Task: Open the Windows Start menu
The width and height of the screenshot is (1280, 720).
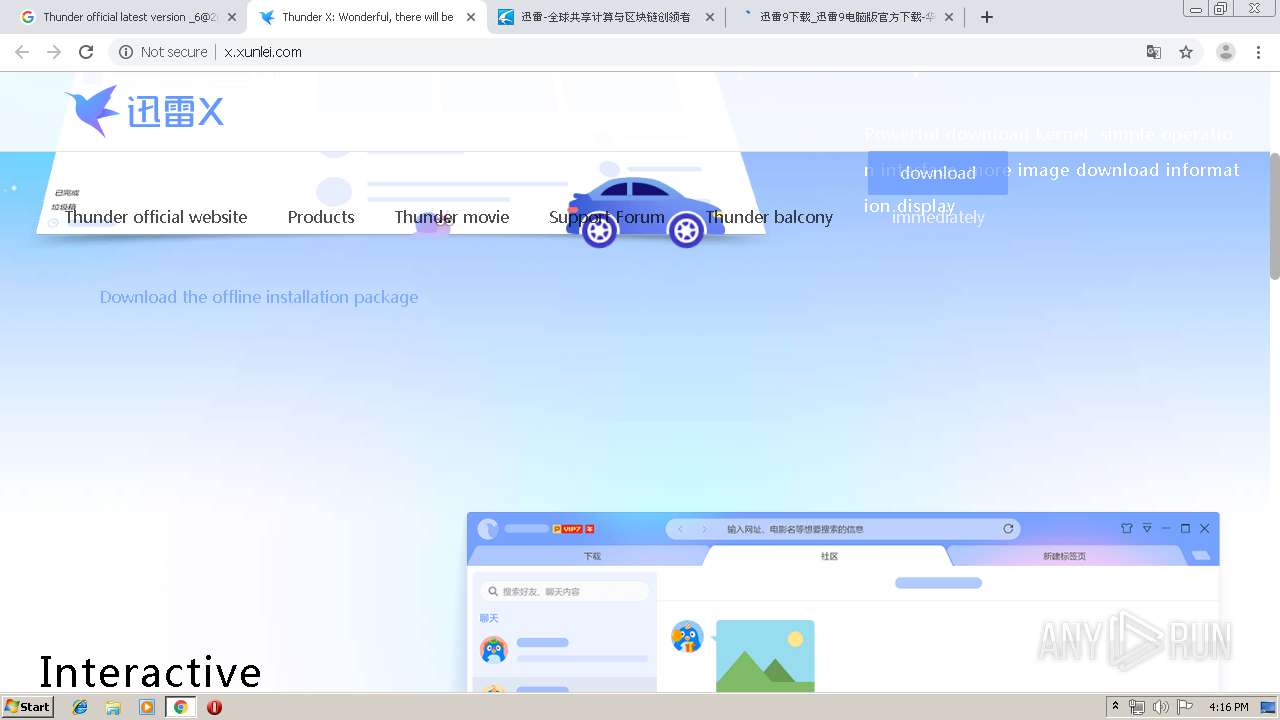Action: [x=28, y=707]
